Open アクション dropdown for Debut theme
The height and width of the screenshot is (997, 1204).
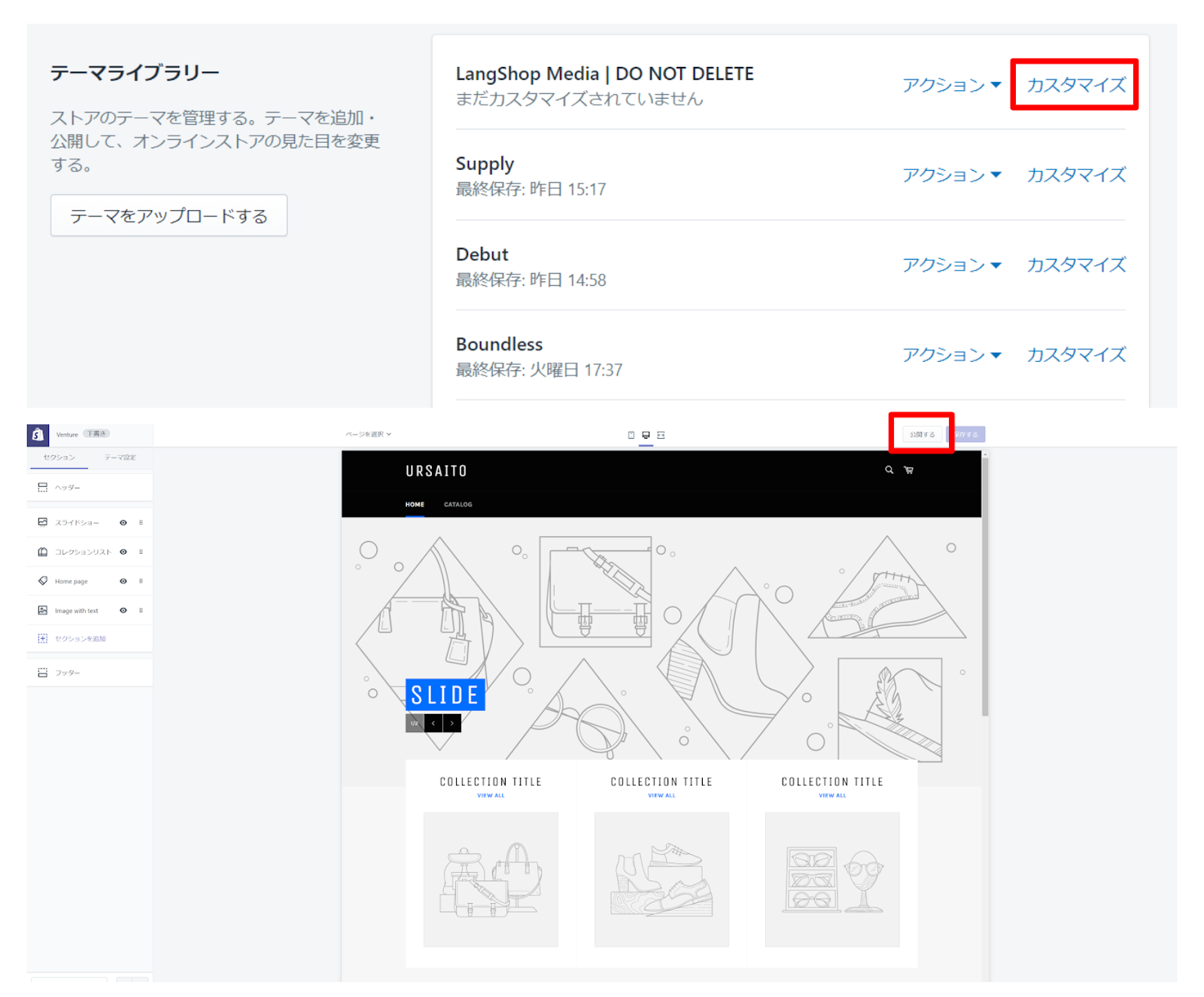click(952, 265)
